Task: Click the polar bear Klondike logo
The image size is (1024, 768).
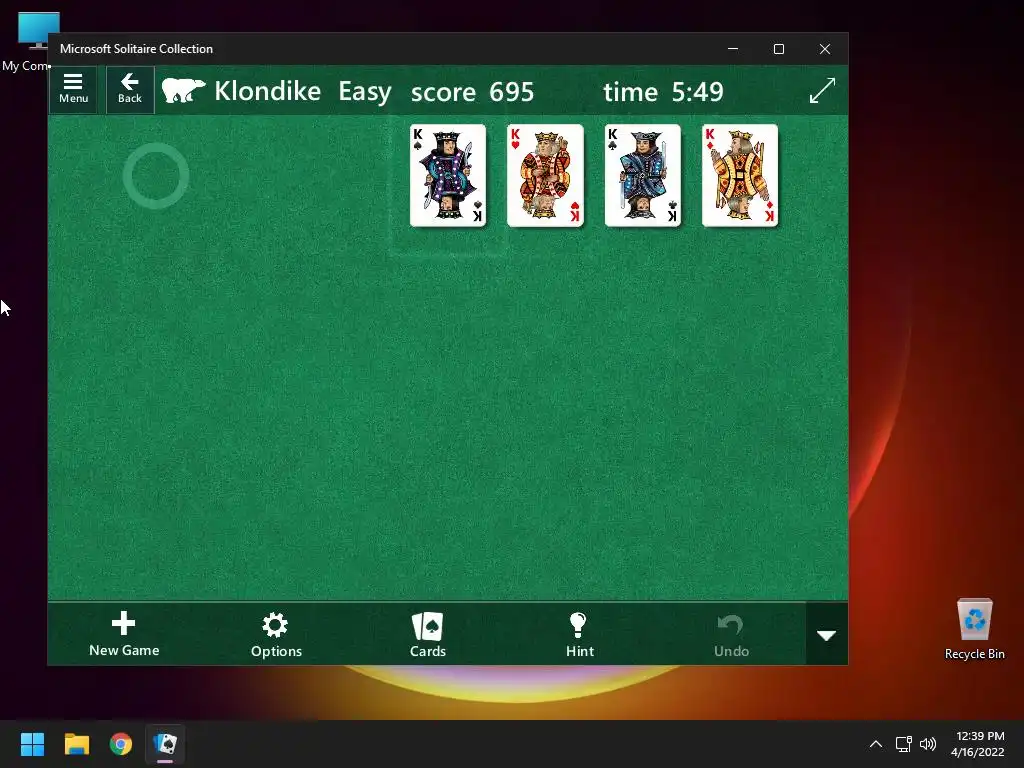Action: (184, 90)
